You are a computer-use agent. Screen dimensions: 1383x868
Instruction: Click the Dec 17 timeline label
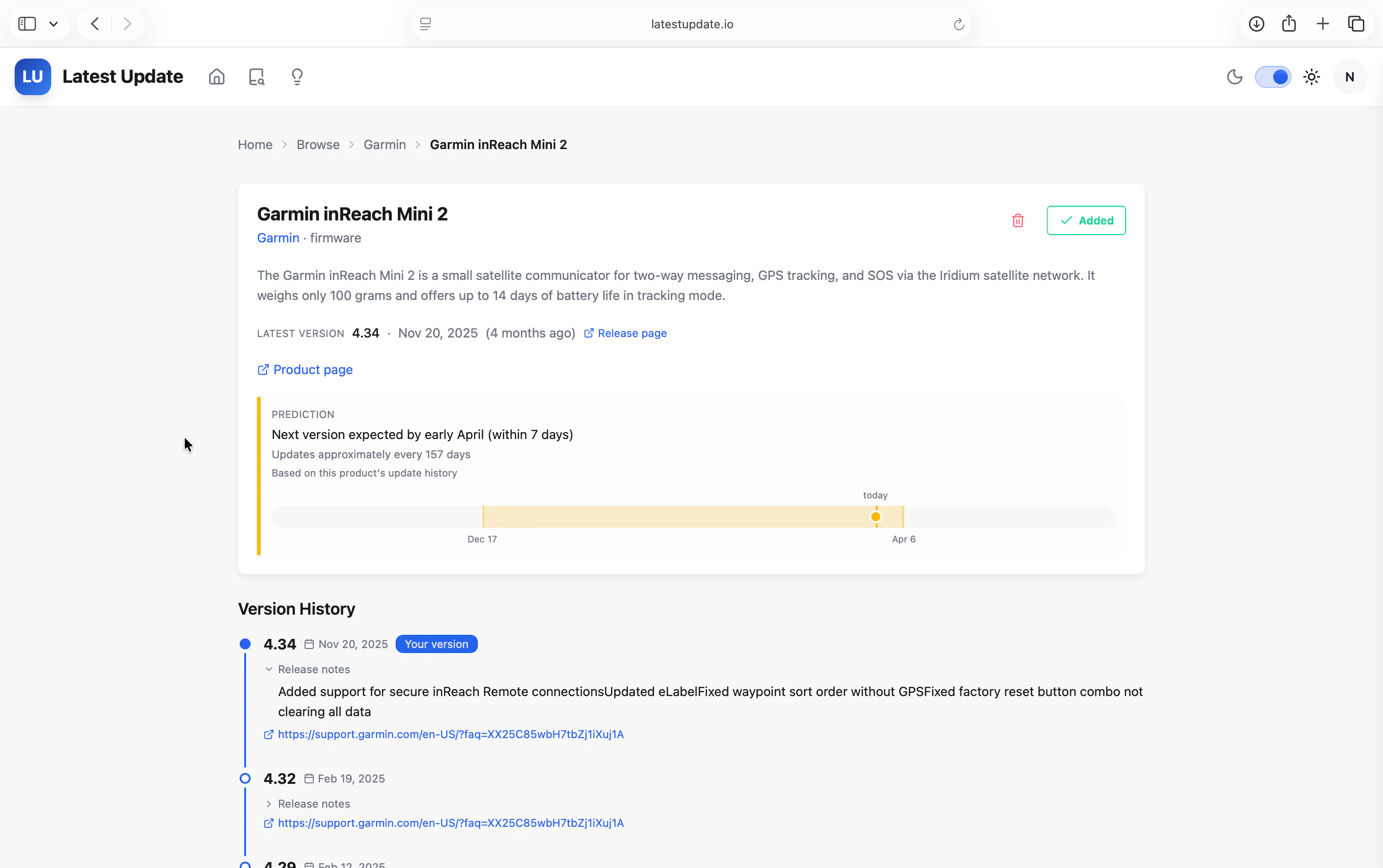pyautogui.click(x=482, y=539)
